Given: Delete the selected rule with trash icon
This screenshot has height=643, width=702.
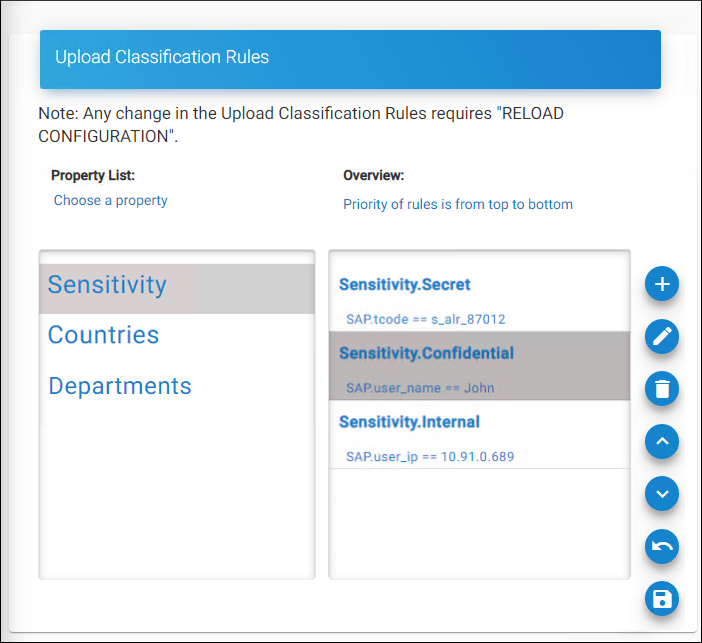Looking at the screenshot, I should pyautogui.click(x=662, y=388).
